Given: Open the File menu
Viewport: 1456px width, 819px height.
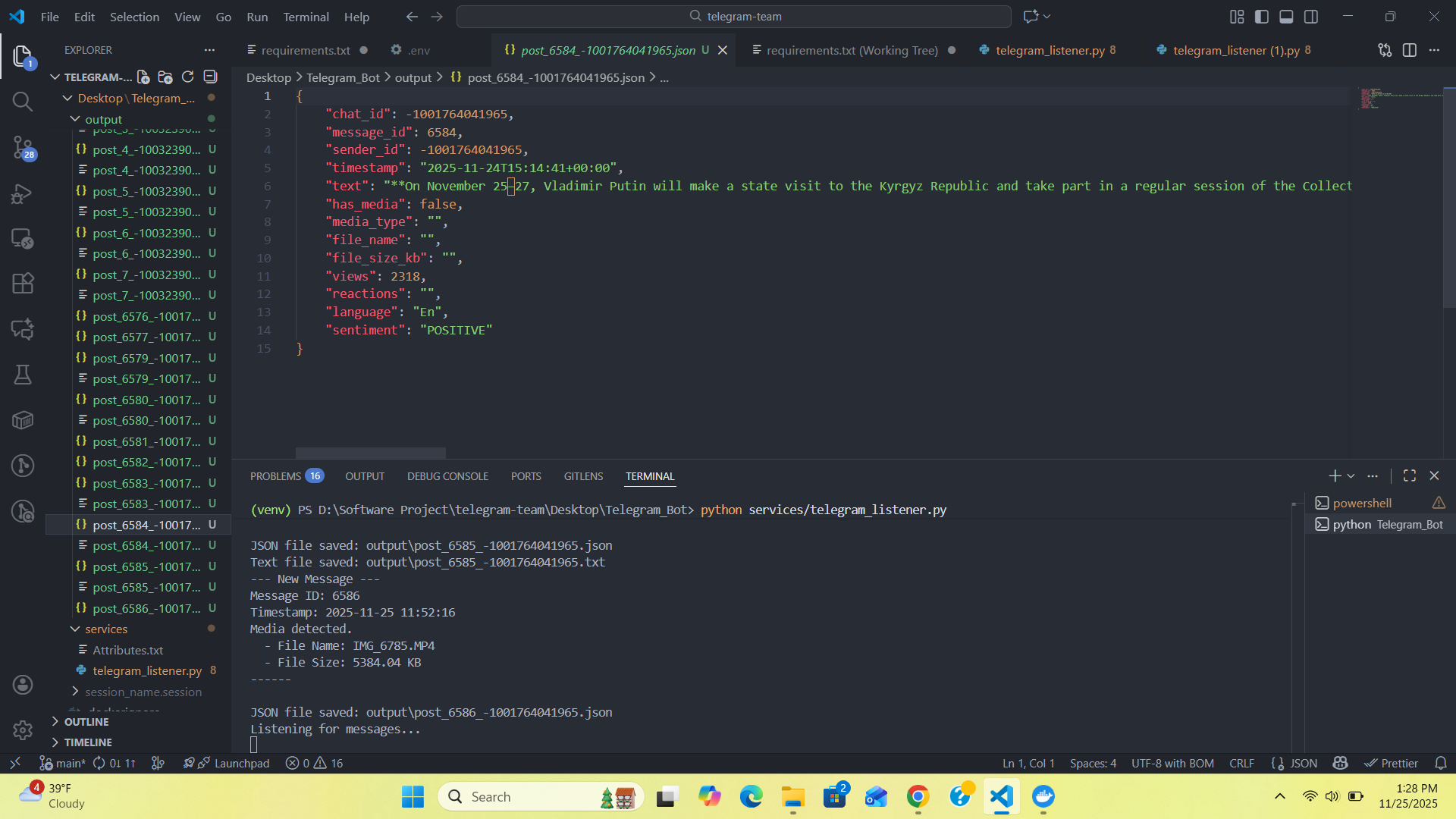Looking at the screenshot, I should [49, 17].
